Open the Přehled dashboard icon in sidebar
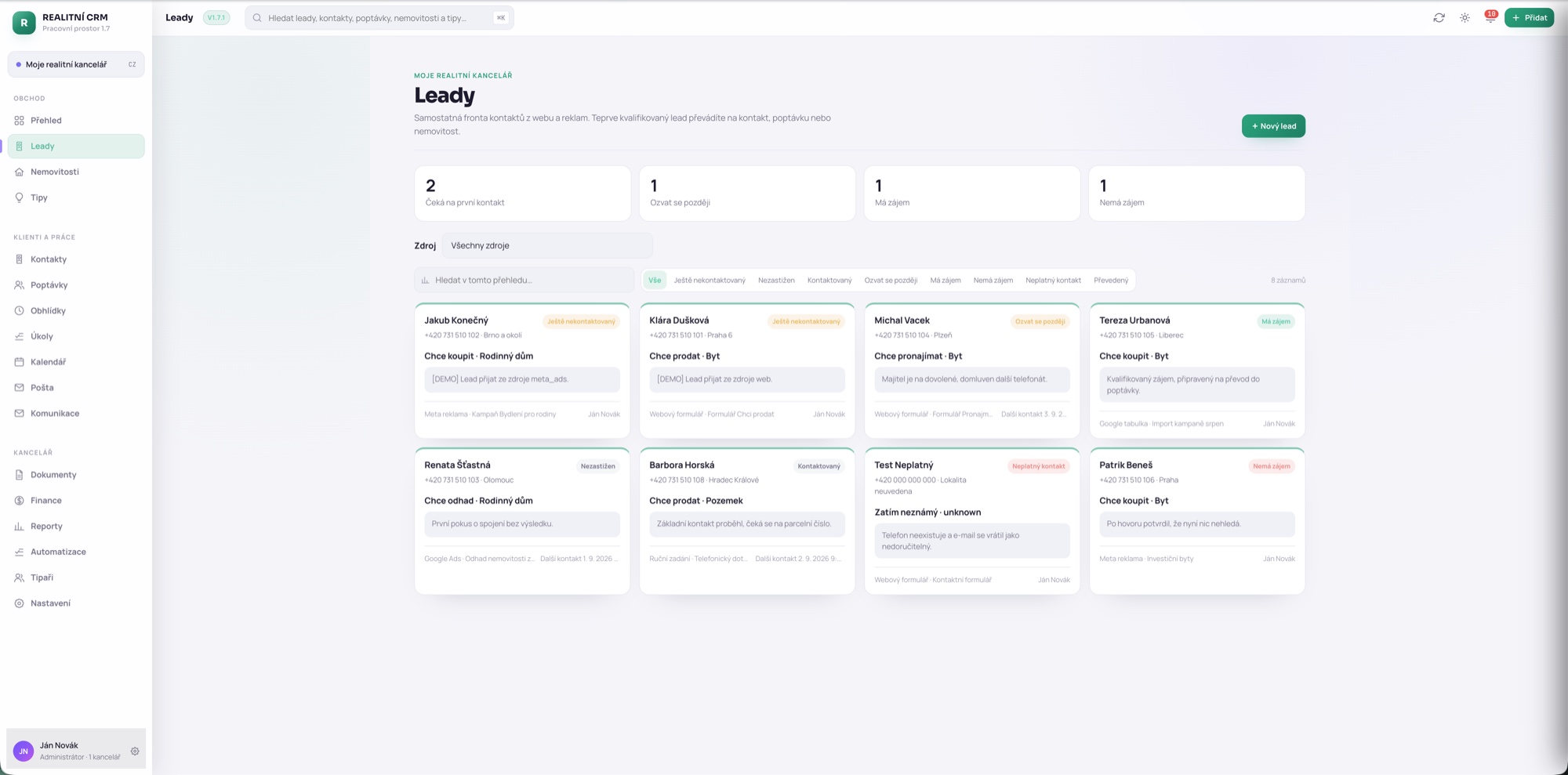 pyautogui.click(x=20, y=121)
